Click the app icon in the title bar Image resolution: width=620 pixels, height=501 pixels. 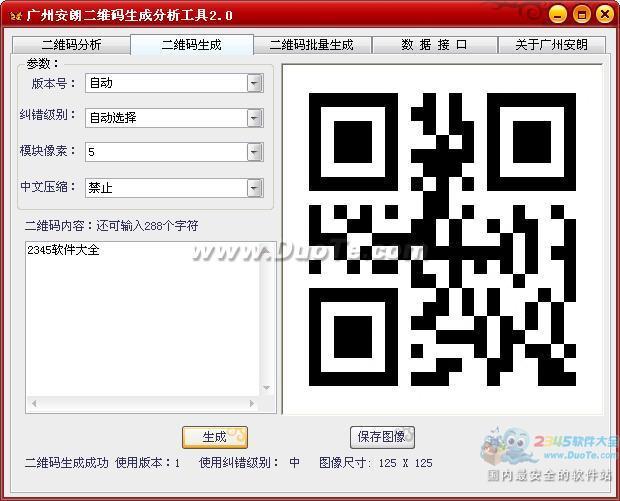click(x=16, y=16)
